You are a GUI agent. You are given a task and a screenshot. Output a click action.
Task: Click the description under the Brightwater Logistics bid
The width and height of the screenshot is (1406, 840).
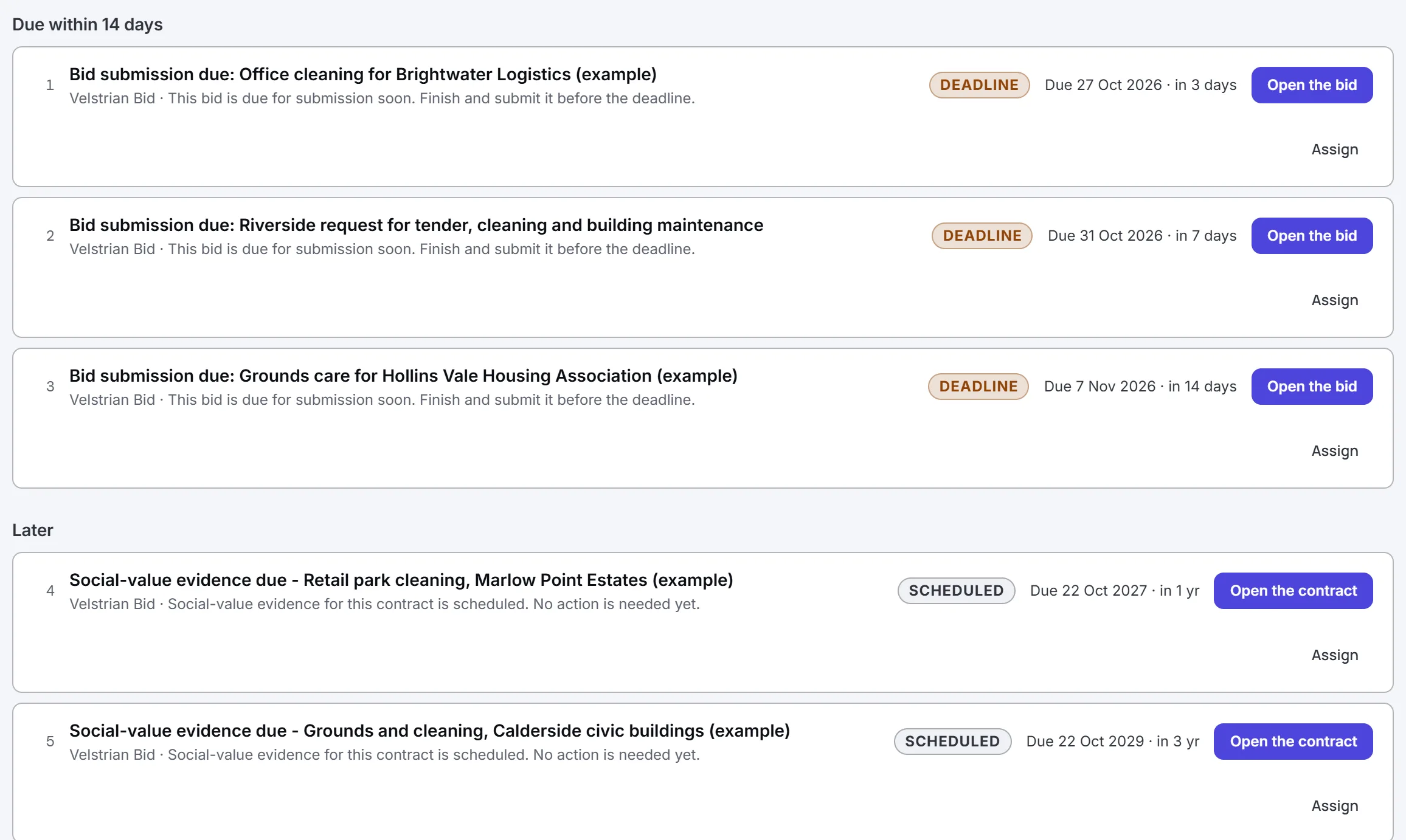tap(382, 98)
